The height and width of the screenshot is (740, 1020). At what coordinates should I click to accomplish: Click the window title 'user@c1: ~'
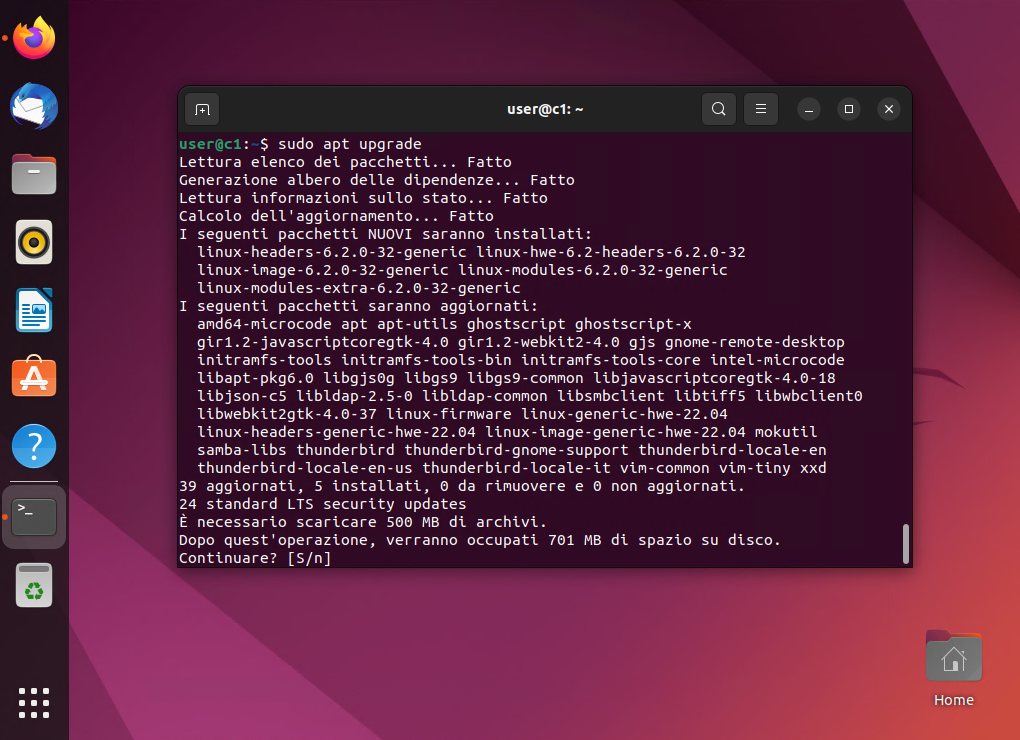(x=545, y=109)
